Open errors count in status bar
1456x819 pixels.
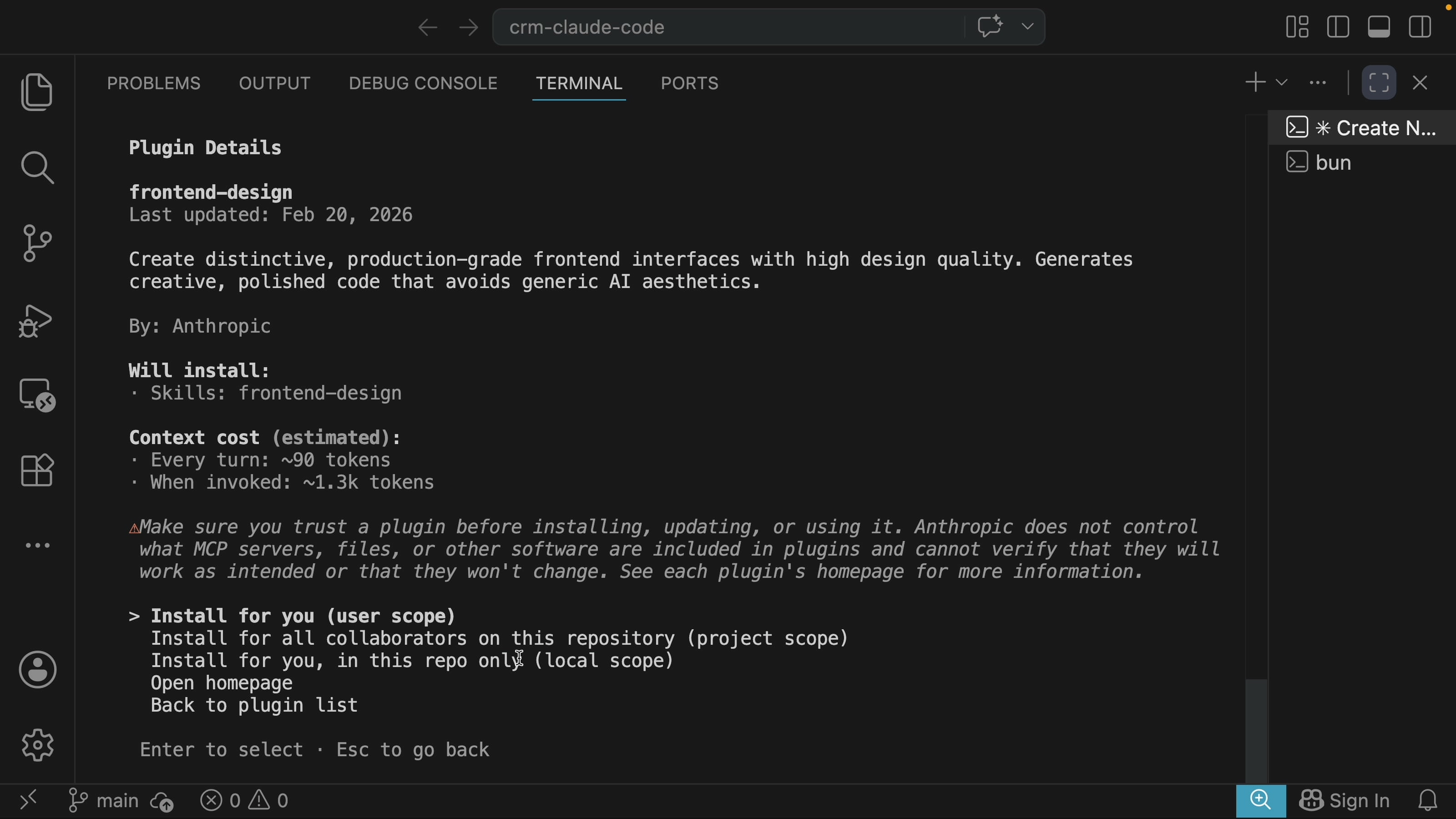click(x=220, y=800)
